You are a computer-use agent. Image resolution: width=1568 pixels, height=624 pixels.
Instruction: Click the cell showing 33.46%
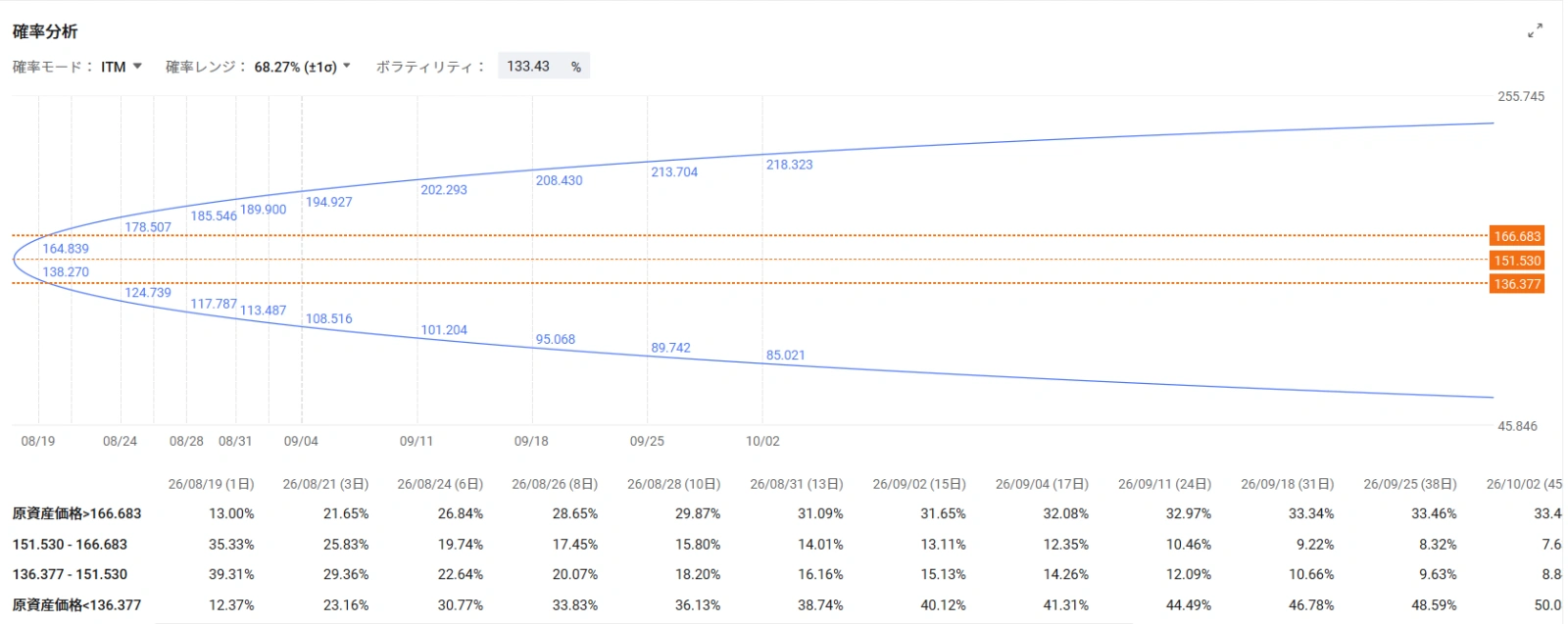(1434, 513)
